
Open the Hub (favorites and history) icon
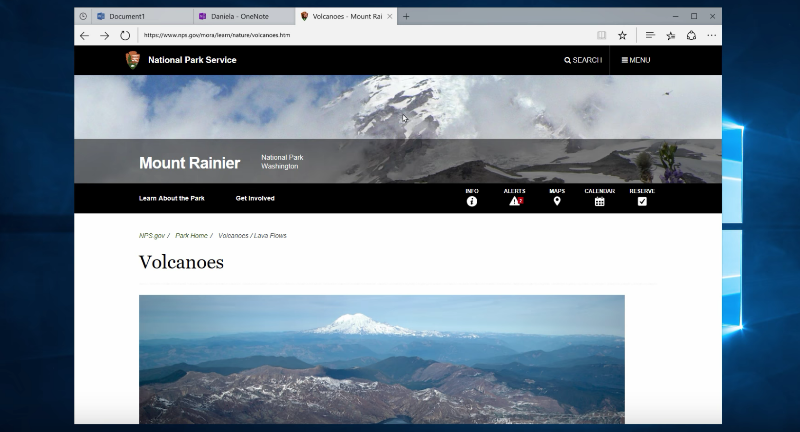pos(650,35)
